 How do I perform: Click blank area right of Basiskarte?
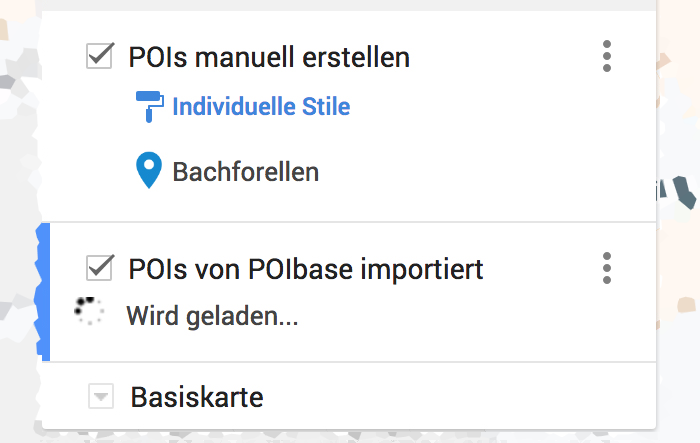(x=450, y=397)
